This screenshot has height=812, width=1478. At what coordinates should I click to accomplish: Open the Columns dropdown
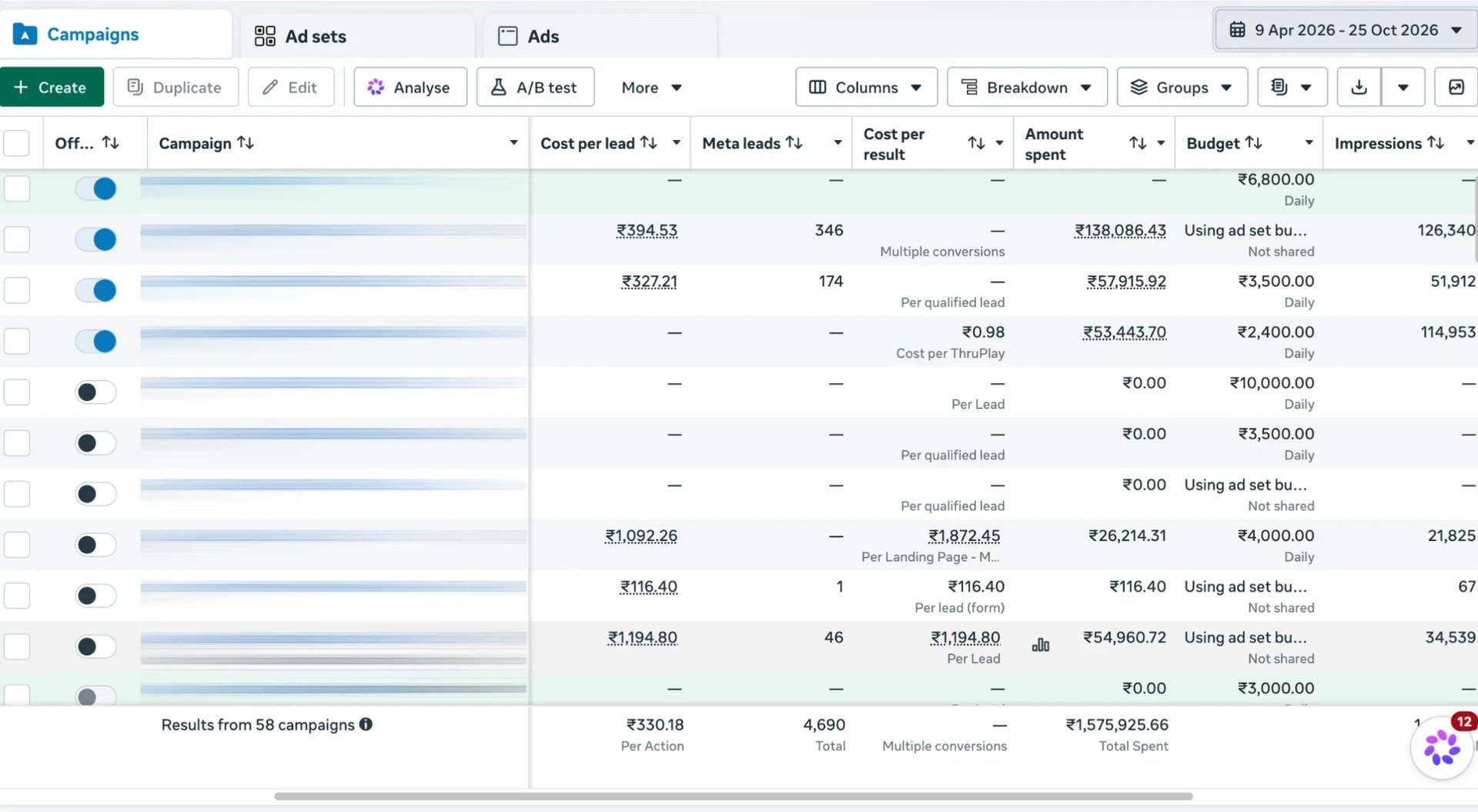pyautogui.click(x=866, y=87)
